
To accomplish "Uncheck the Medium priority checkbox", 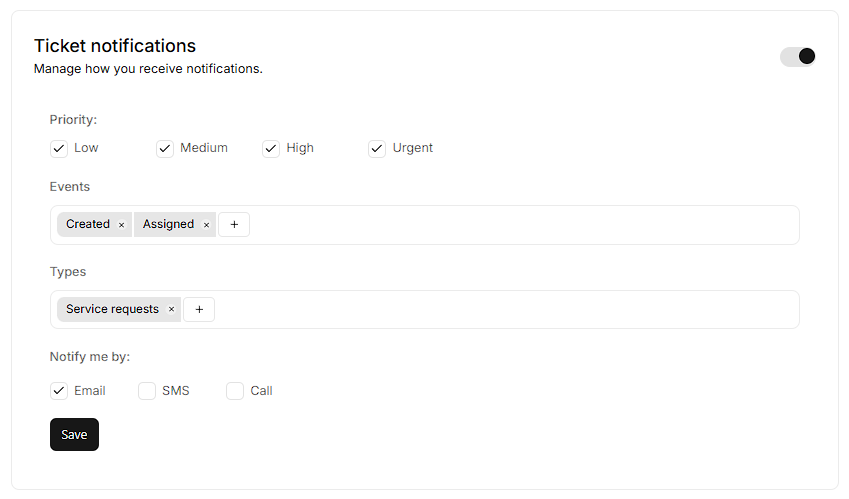I will [x=165, y=149].
